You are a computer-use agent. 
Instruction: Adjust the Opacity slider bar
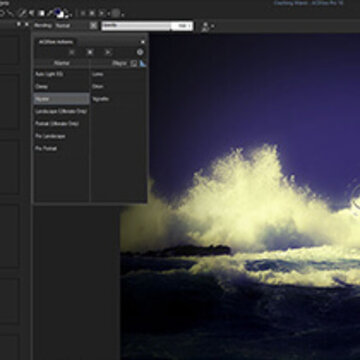click(x=136, y=26)
